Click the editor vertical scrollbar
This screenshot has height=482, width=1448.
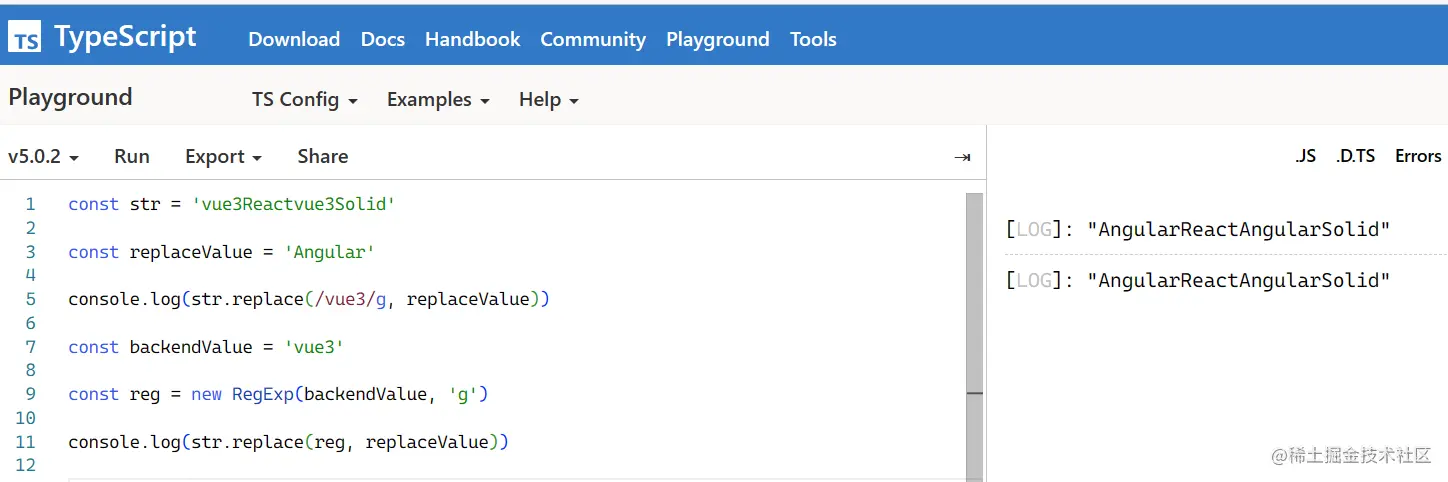pos(974,300)
